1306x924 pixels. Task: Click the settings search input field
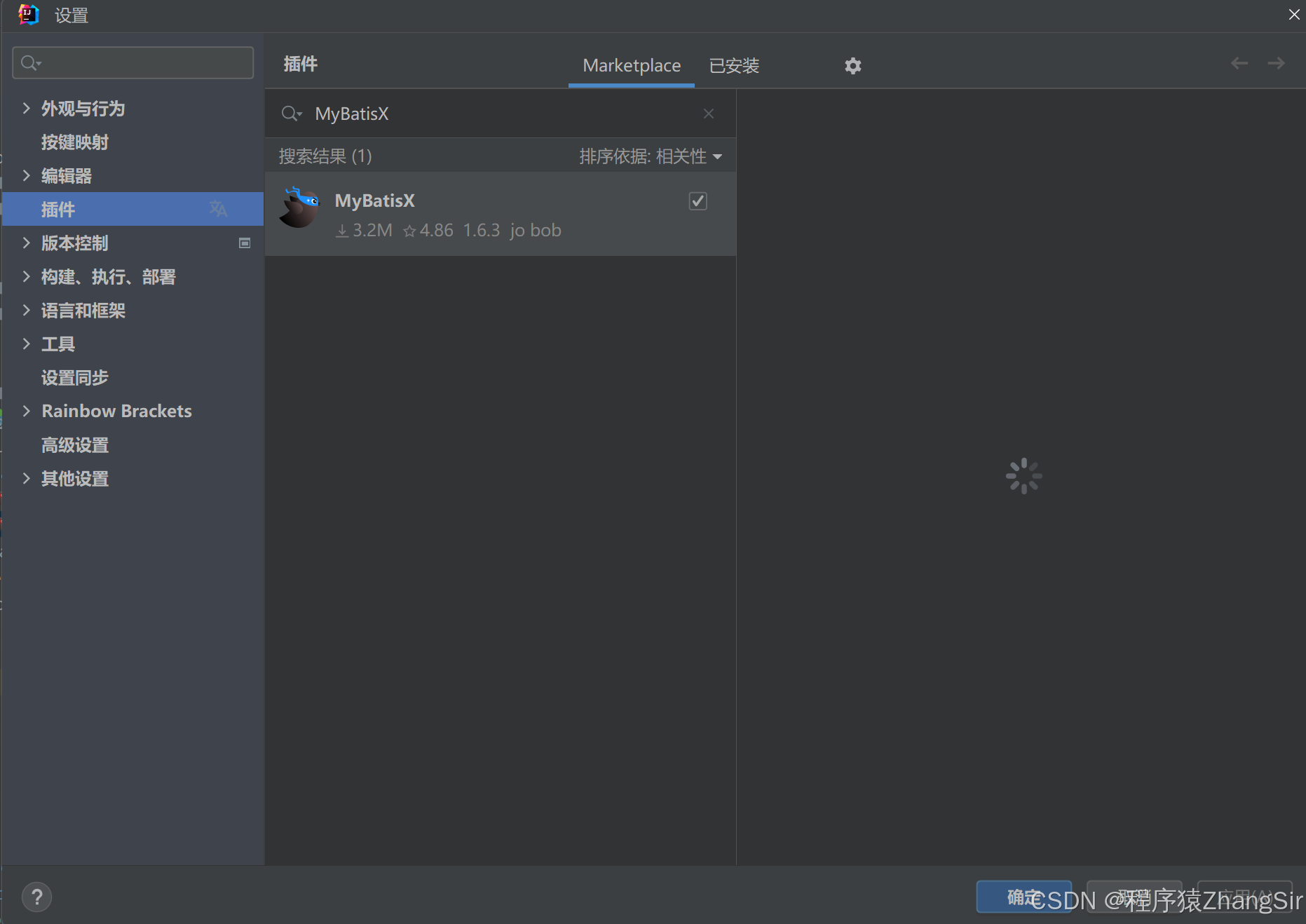tap(133, 63)
